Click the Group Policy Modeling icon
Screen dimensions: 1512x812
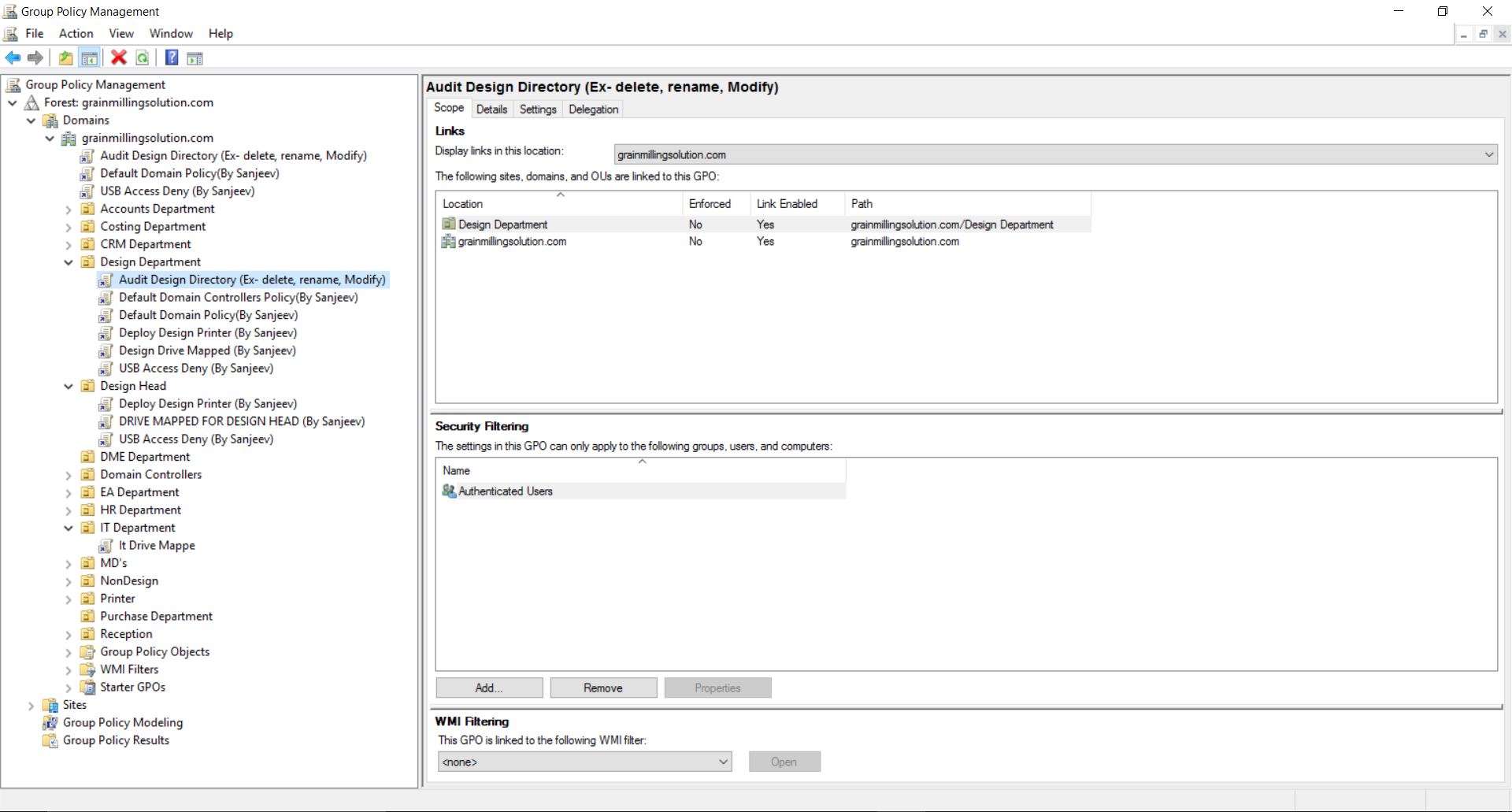click(51, 723)
